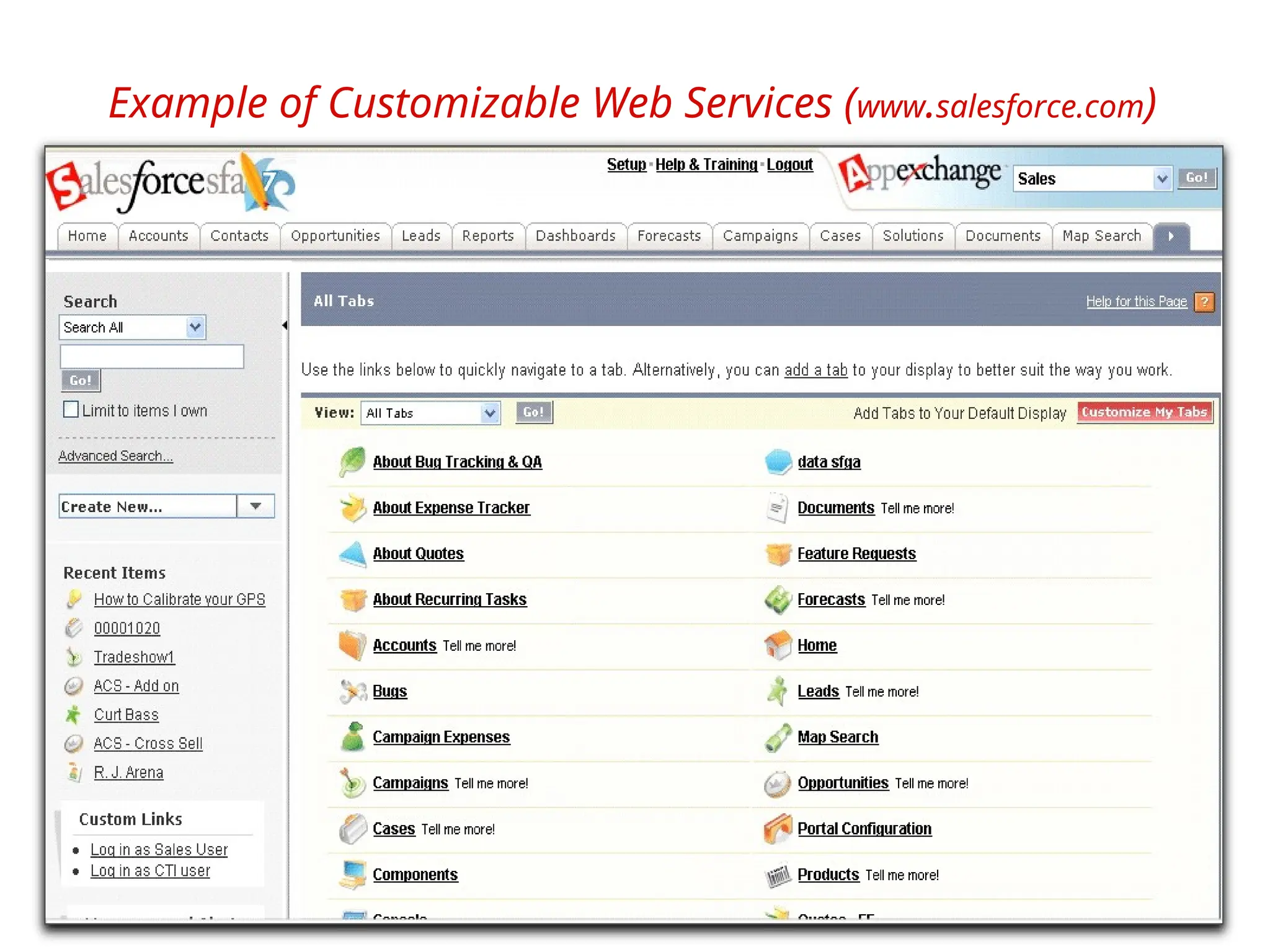Image resolution: width=1270 pixels, height=952 pixels.
Task: Open the Log in as Sales User link
Action: 159,850
